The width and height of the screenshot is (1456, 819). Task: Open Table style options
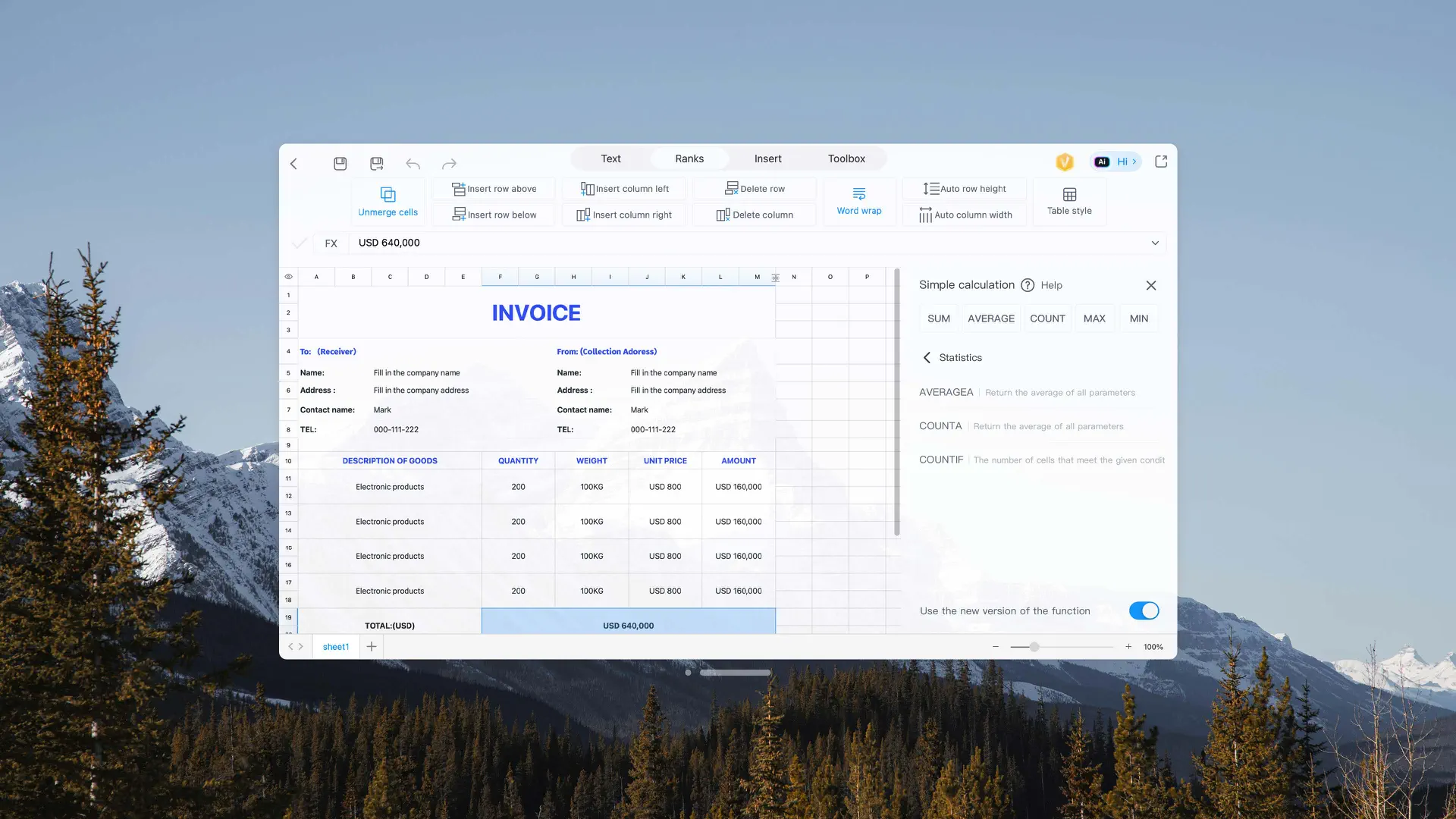tap(1068, 200)
